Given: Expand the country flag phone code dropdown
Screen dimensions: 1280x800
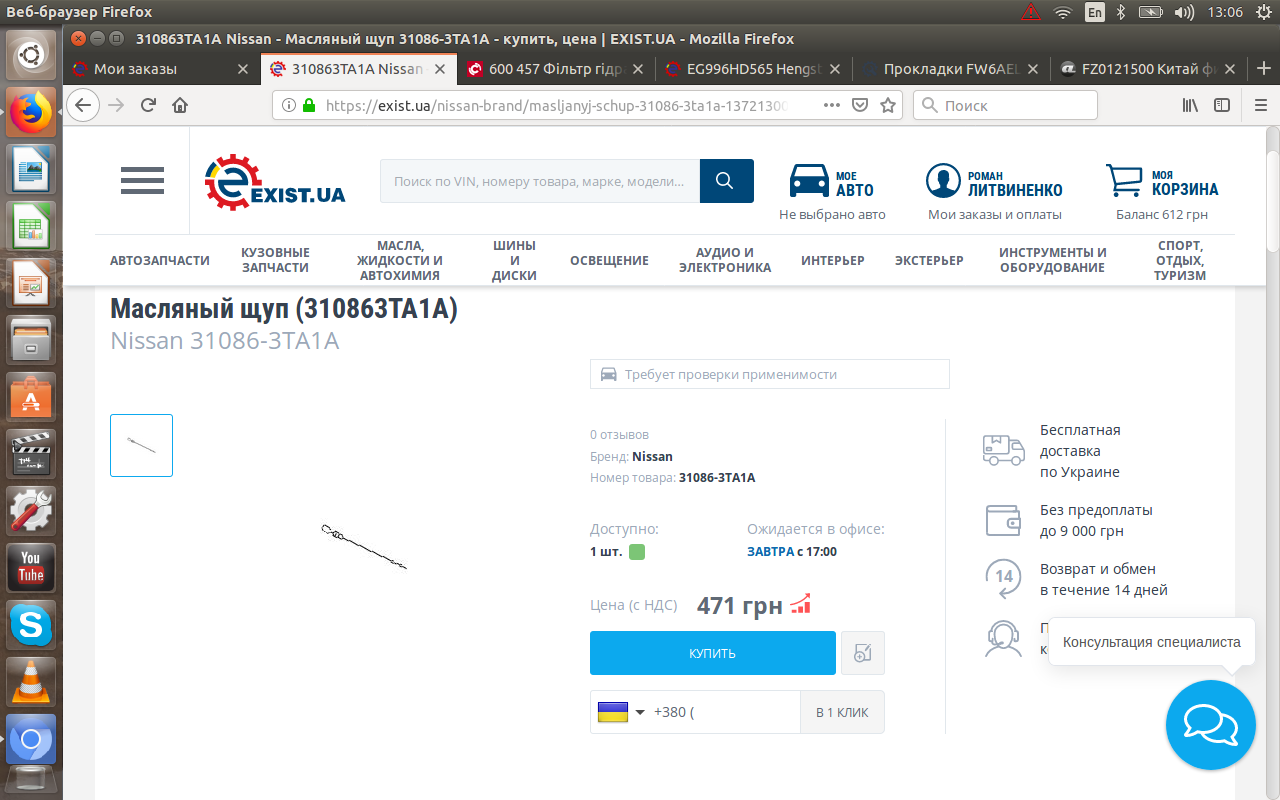Looking at the screenshot, I should (621, 712).
